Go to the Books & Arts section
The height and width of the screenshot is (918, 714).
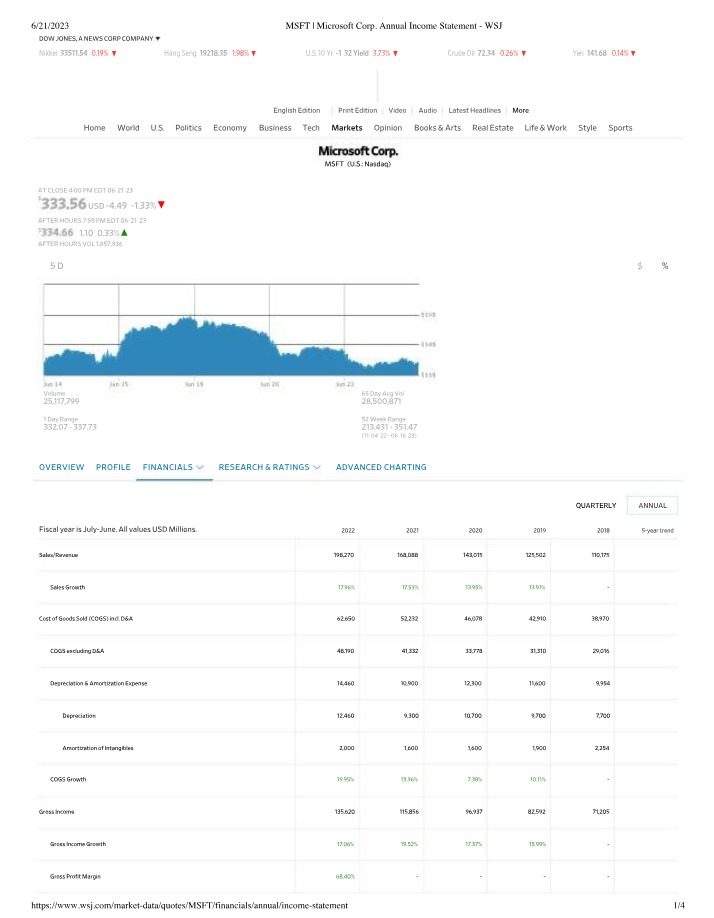coord(437,128)
